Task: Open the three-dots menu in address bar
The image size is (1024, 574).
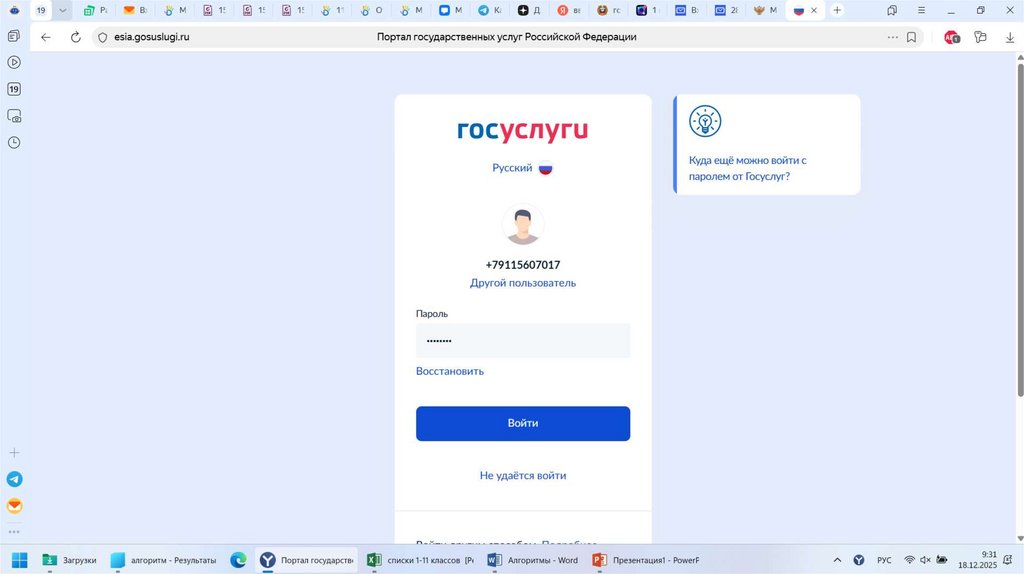Action: pyautogui.click(x=892, y=37)
